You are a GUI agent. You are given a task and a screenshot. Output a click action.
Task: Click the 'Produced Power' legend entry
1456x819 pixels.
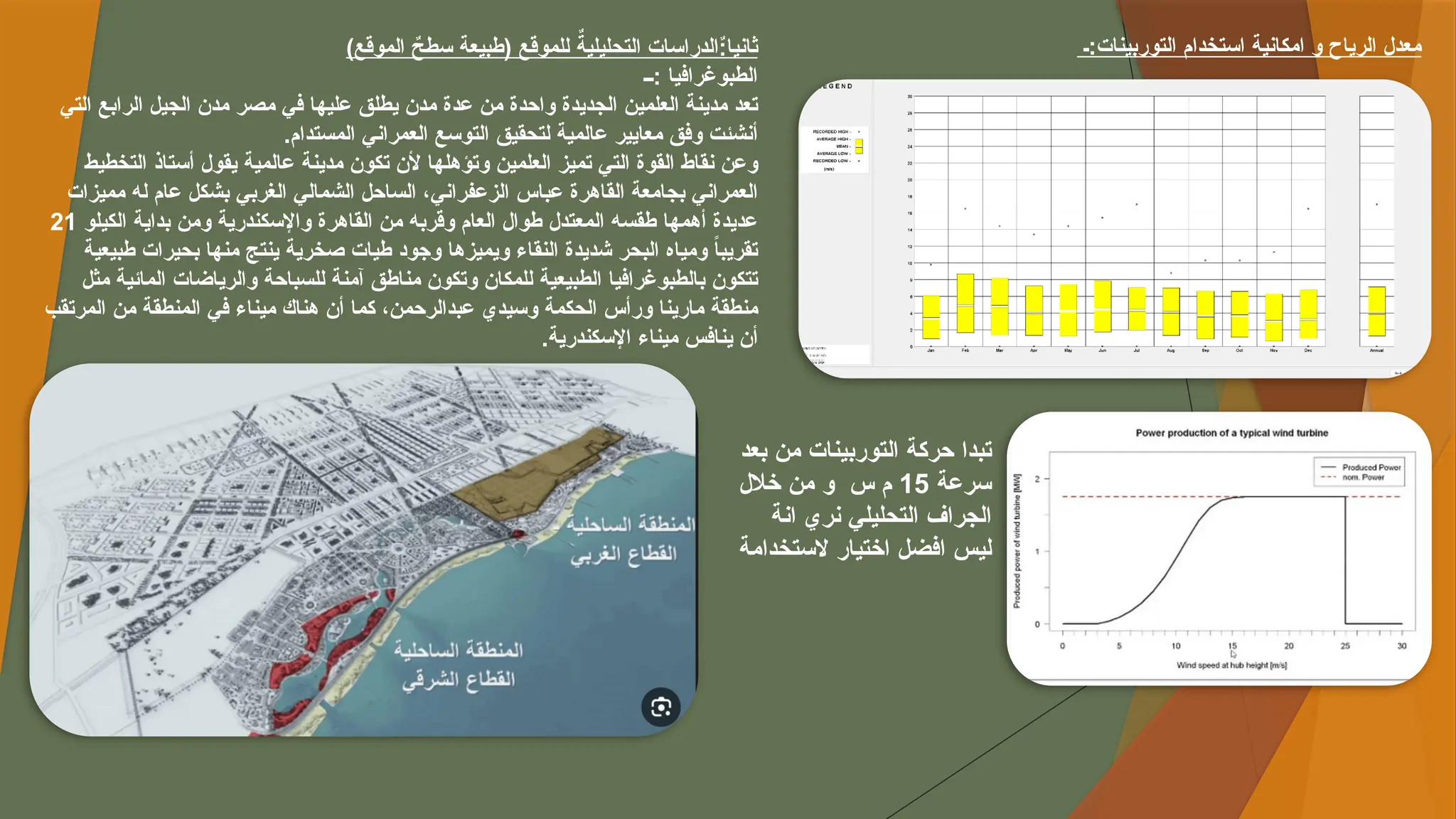(x=1361, y=467)
